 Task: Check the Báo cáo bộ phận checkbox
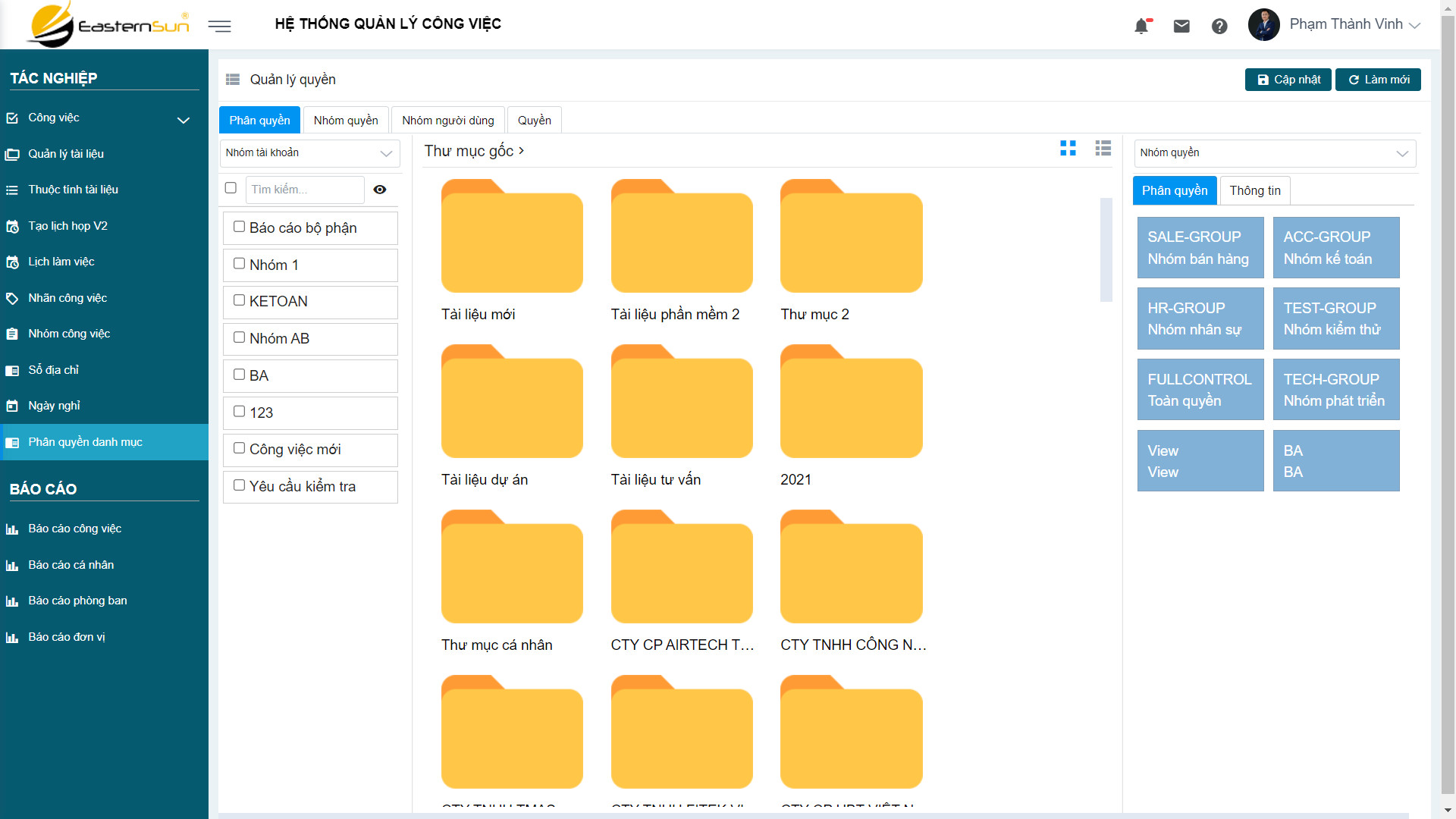(240, 227)
